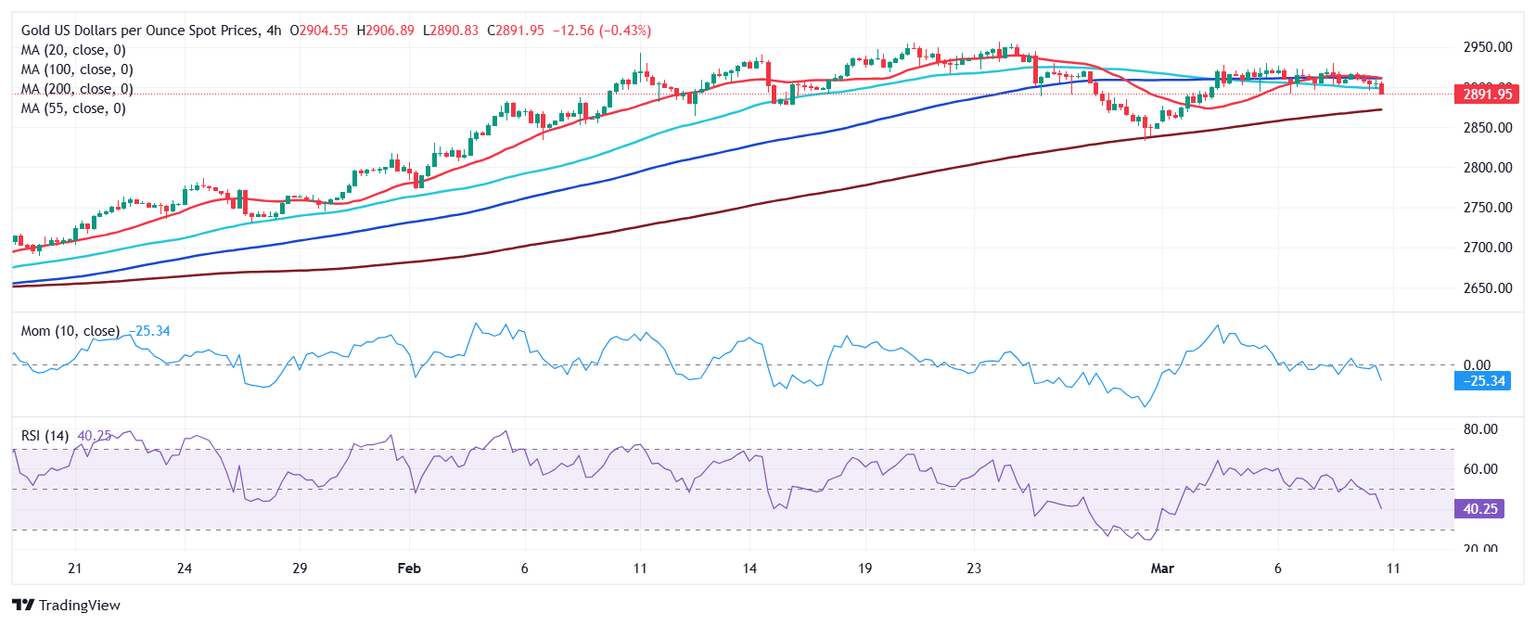This screenshot has width=1536, height=625.
Task: Click the MA (20, close, 0) legend
Action: [76, 50]
